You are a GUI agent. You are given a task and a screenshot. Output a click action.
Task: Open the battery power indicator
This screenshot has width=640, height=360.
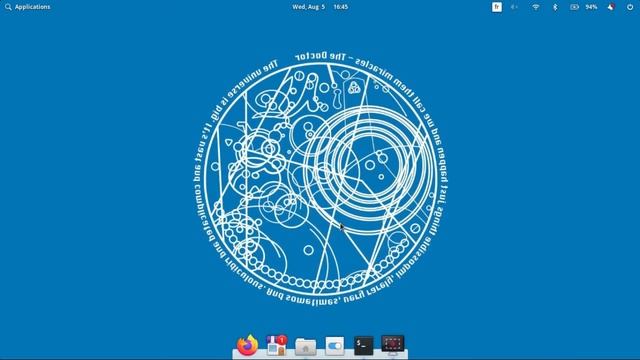coord(574,7)
